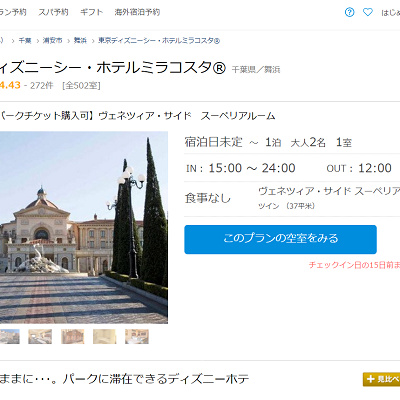400x400 pixels.
Task: Click the 宿泊日未定 stay date text
Action: [213, 142]
